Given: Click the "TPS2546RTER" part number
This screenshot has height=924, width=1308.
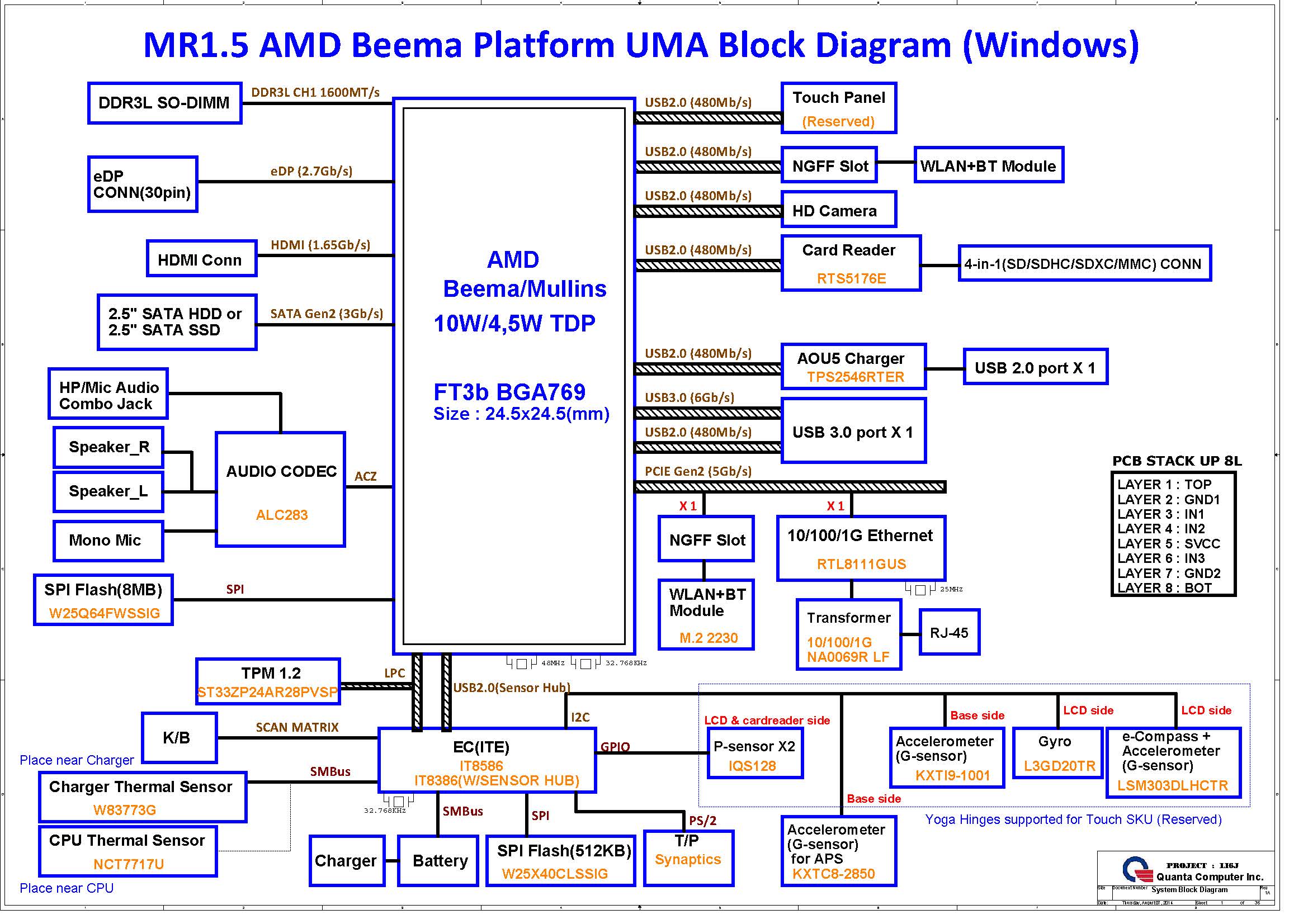Looking at the screenshot, I should tap(855, 377).
